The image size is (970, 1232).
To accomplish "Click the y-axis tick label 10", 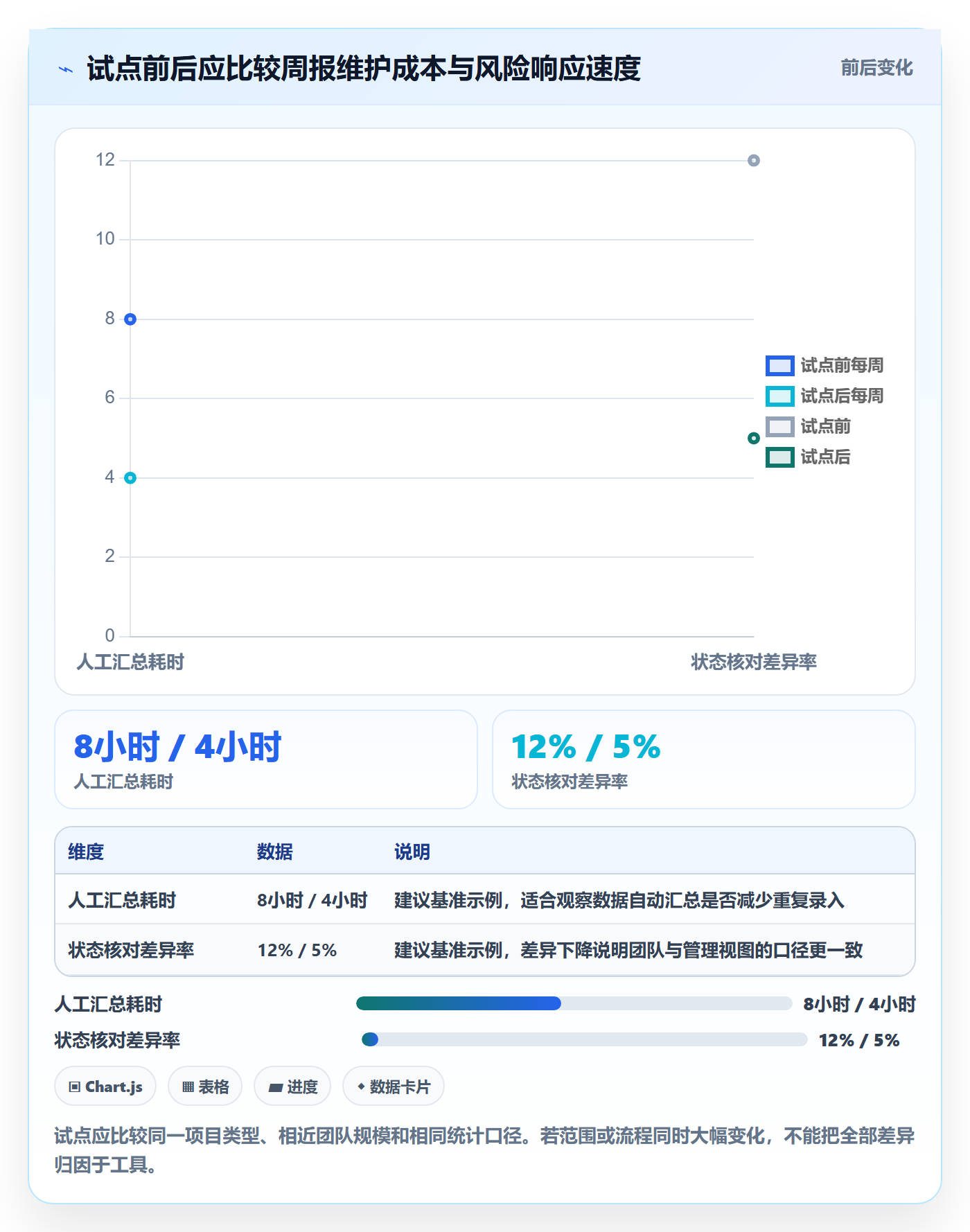I will click(x=105, y=239).
